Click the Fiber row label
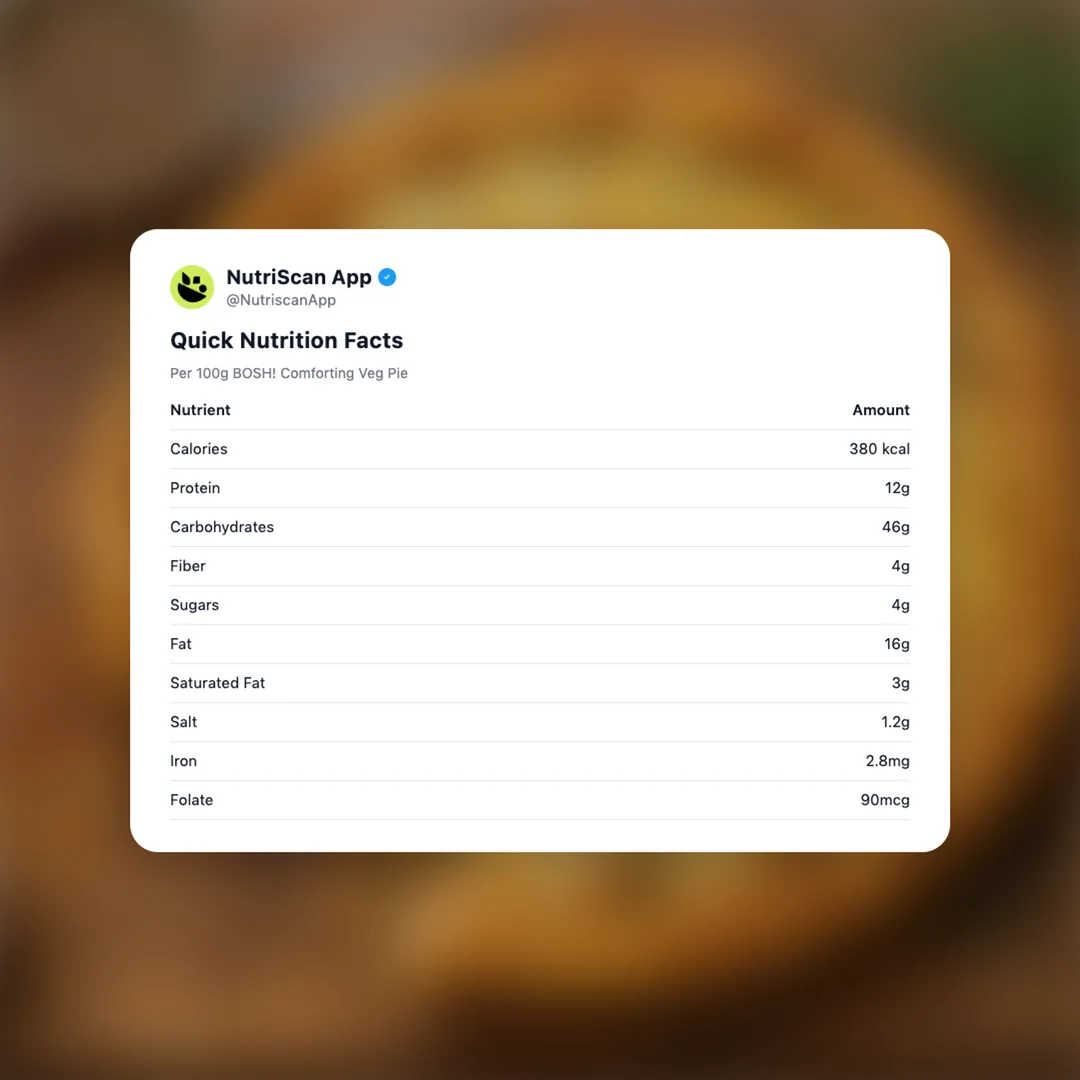This screenshot has width=1080, height=1080. (x=188, y=566)
